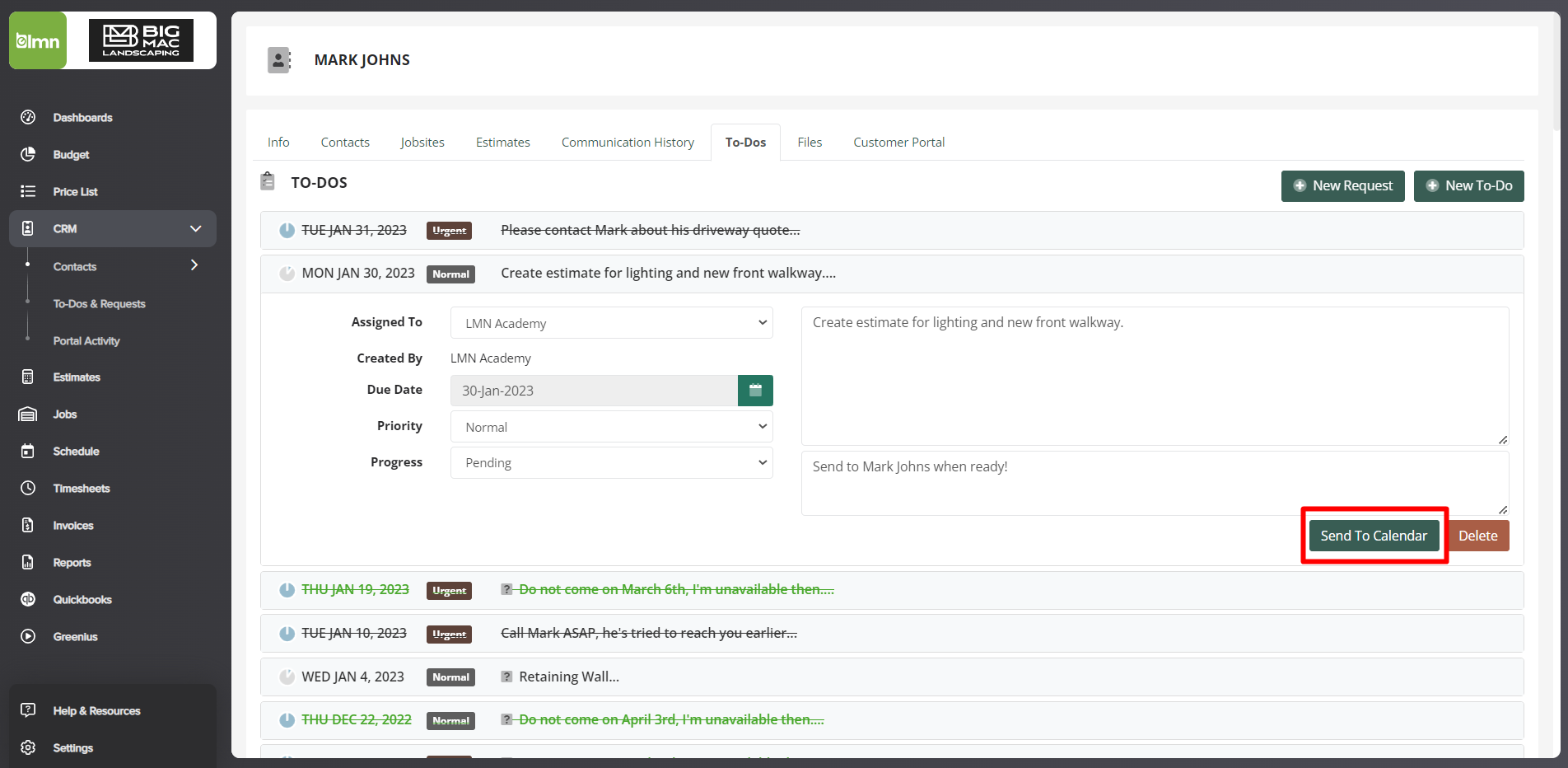This screenshot has height=768, width=1568.
Task: Toggle status icon for Mon Jan 30 to-do
Action: [x=287, y=274]
